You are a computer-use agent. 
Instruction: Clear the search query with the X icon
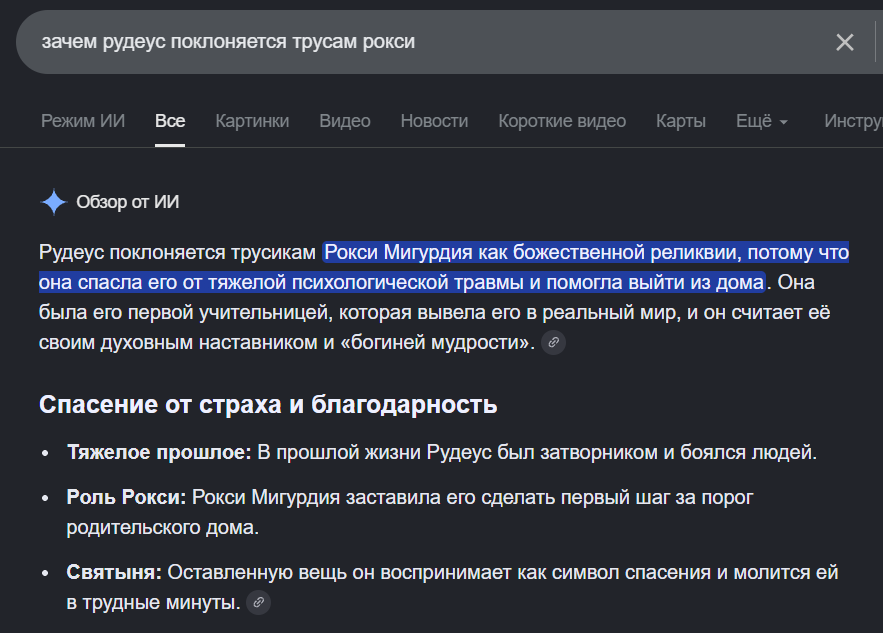tap(844, 42)
